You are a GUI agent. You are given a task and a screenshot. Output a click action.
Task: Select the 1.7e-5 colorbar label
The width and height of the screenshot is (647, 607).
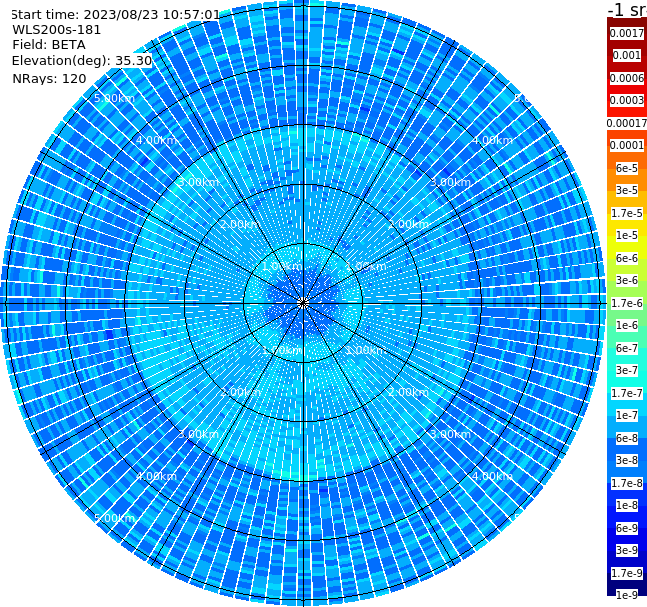click(627, 213)
